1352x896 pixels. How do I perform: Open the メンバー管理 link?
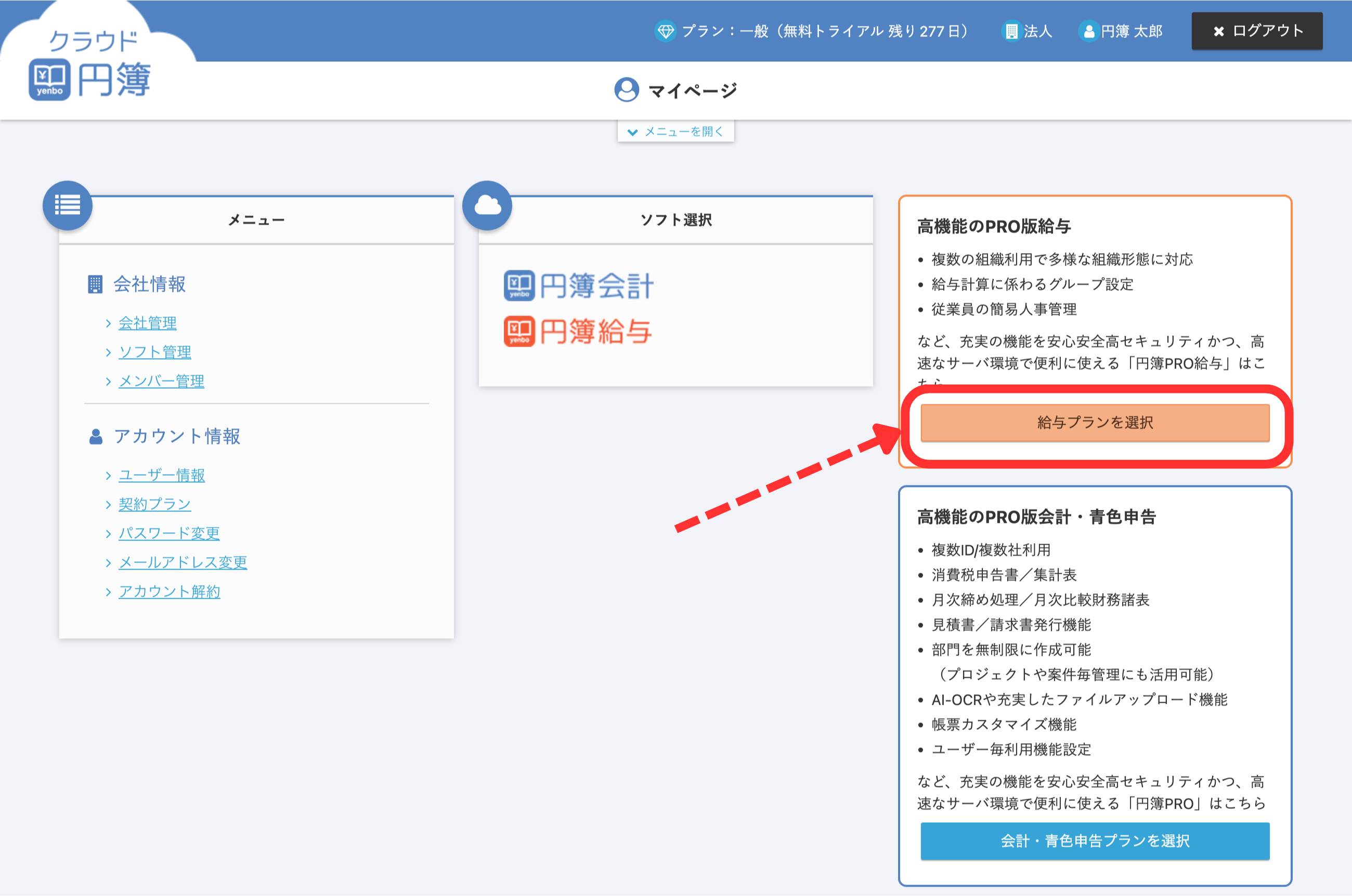click(x=161, y=381)
